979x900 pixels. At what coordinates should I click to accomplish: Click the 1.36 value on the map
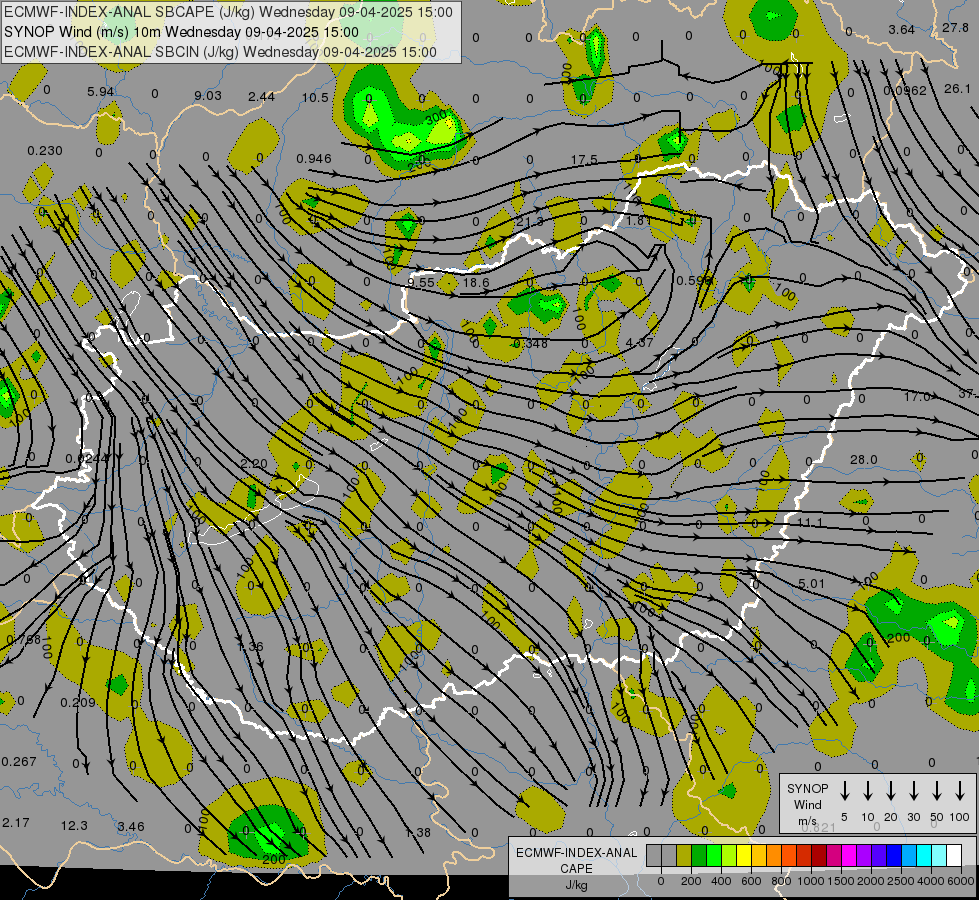coord(250,646)
